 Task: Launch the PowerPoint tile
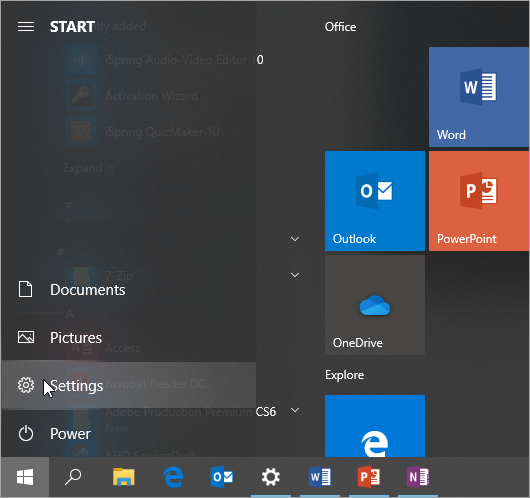(479, 201)
